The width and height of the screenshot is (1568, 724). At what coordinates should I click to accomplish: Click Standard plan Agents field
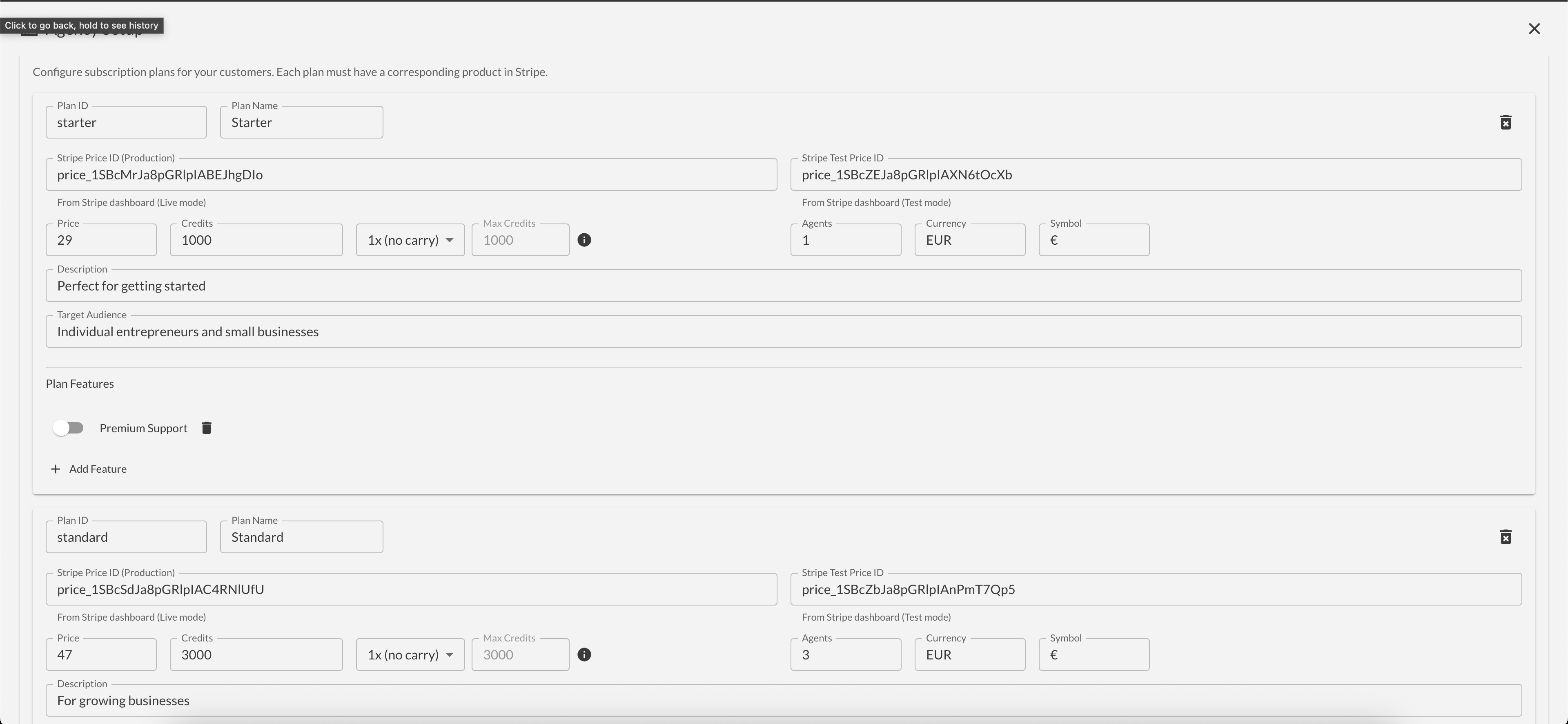click(x=845, y=655)
